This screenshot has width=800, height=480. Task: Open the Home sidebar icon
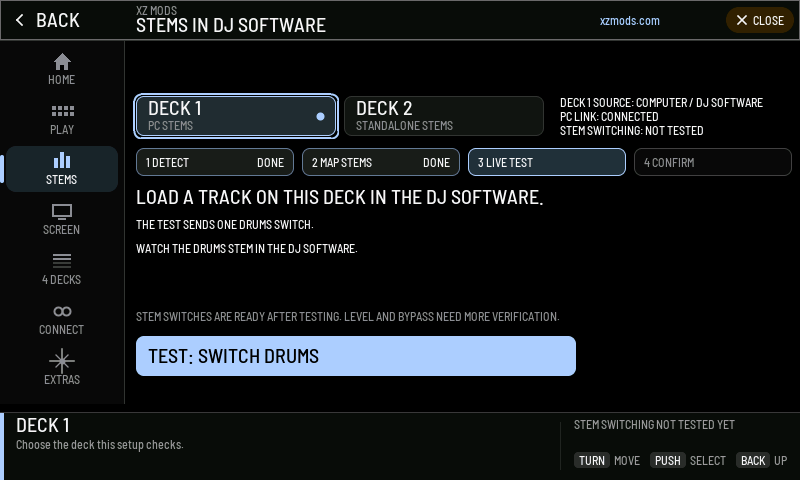coord(62,62)
